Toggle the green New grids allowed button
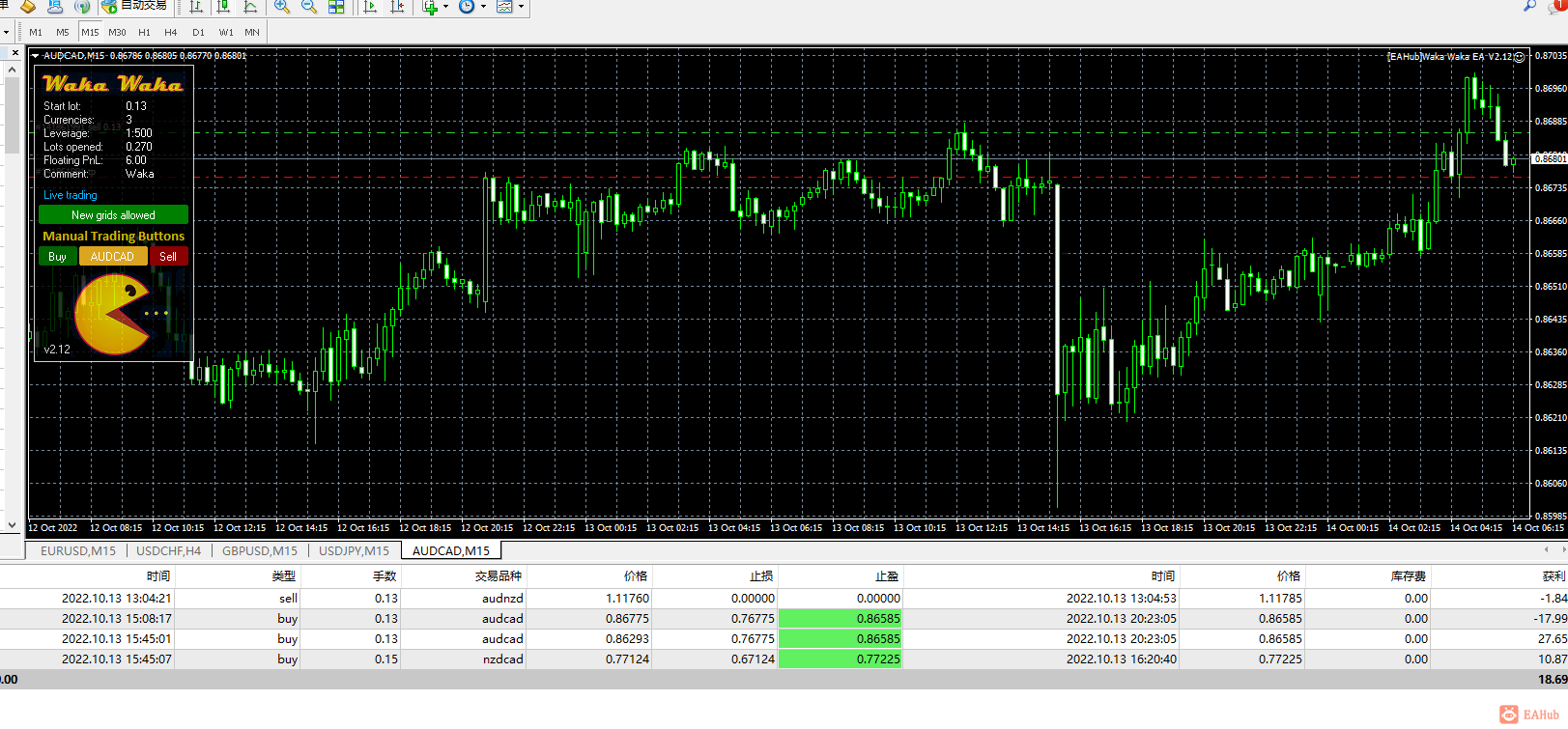The width and height of the screenshot is (1568, 729). pos(113,215)
